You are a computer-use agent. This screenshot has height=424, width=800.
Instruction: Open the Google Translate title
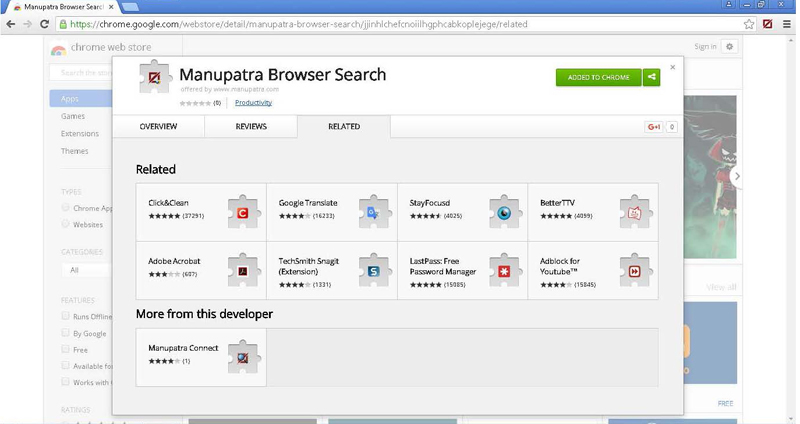[308, 203]
